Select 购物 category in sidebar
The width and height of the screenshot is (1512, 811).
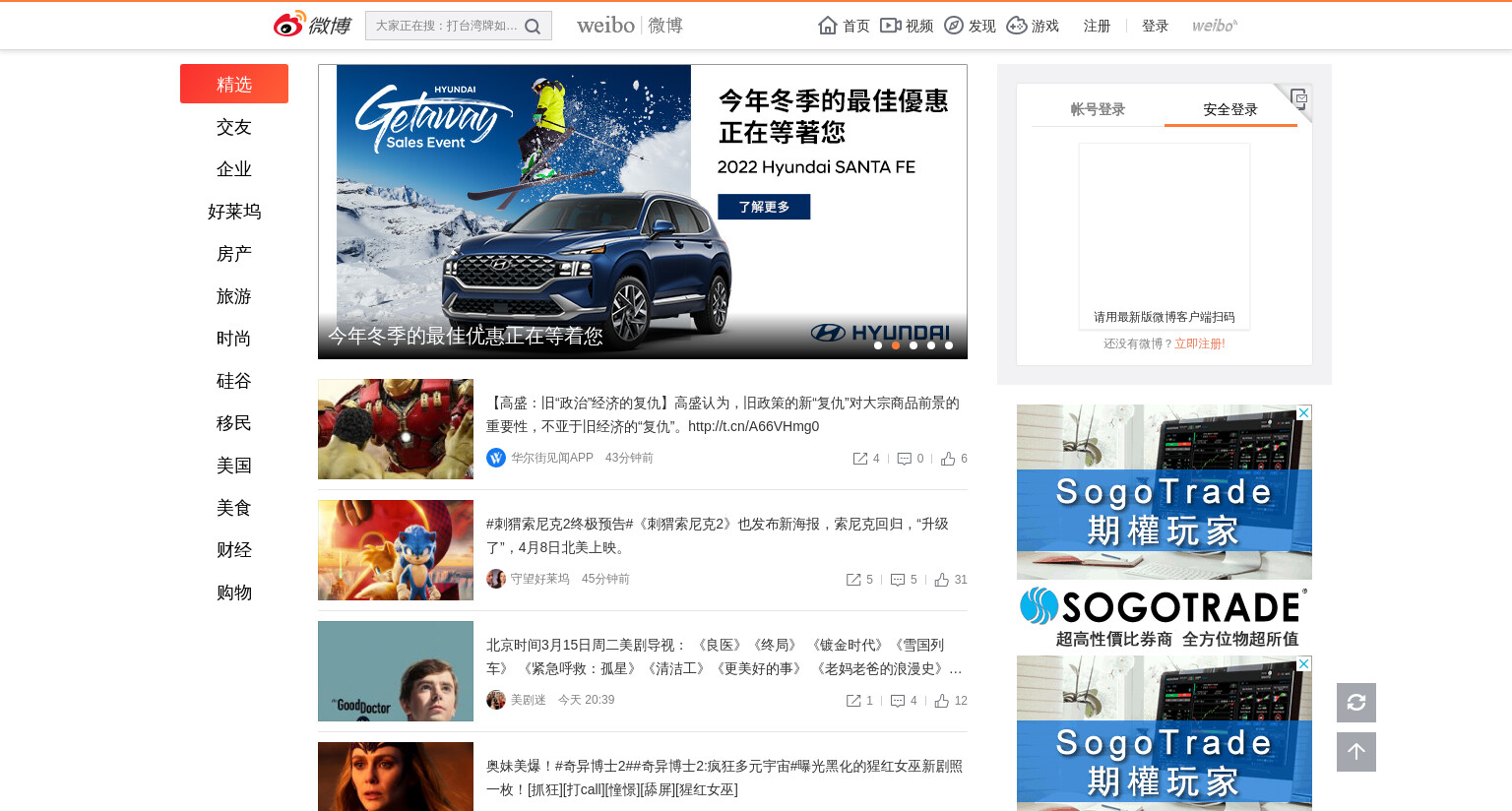pos(234,593)
